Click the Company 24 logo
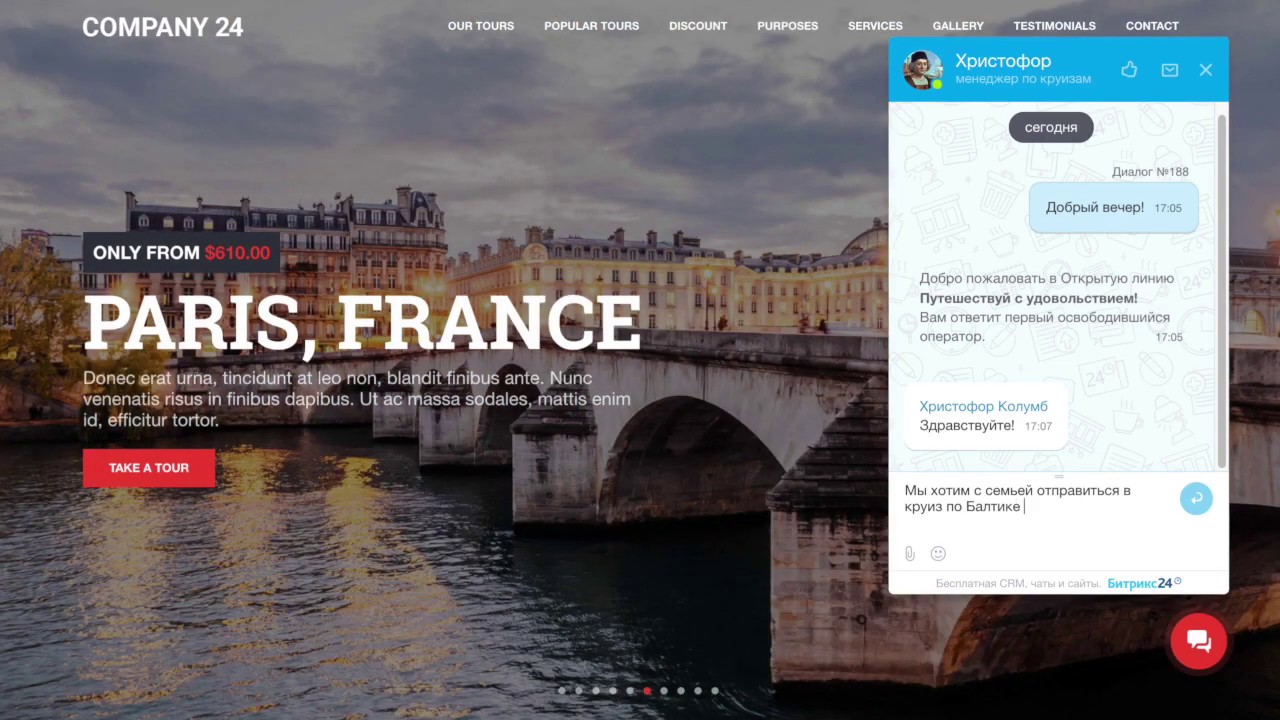 pyautogui.click(x=162, y=27)
